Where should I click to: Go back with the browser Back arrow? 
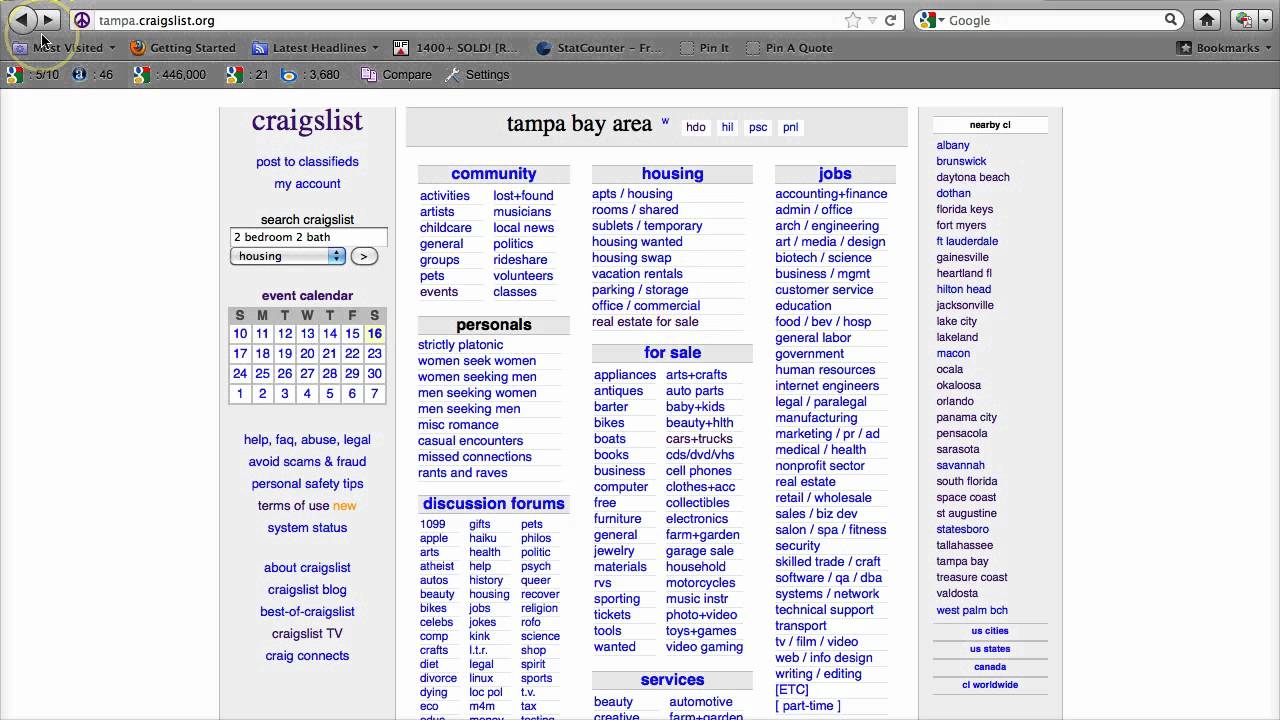pos(22,19)
